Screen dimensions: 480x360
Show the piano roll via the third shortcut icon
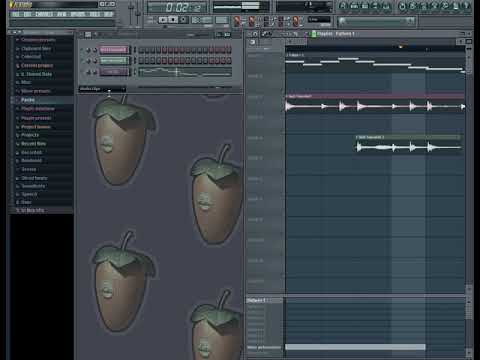click(365, 6)
